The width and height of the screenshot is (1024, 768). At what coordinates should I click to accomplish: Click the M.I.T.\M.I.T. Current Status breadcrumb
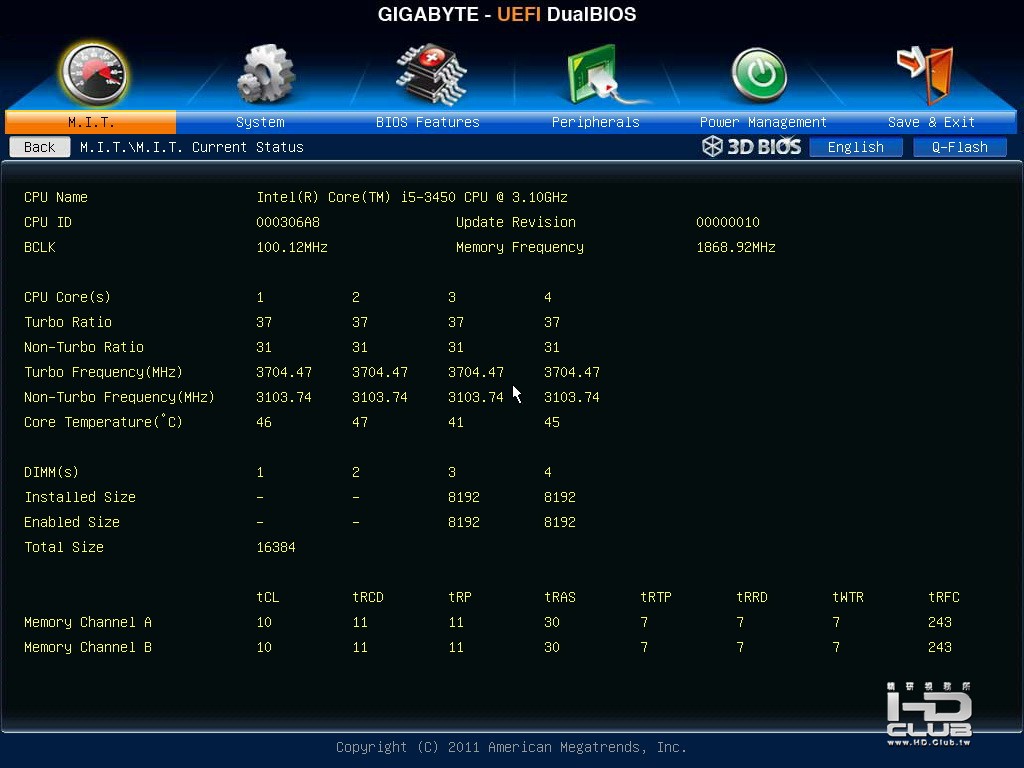tap(191, 147)
